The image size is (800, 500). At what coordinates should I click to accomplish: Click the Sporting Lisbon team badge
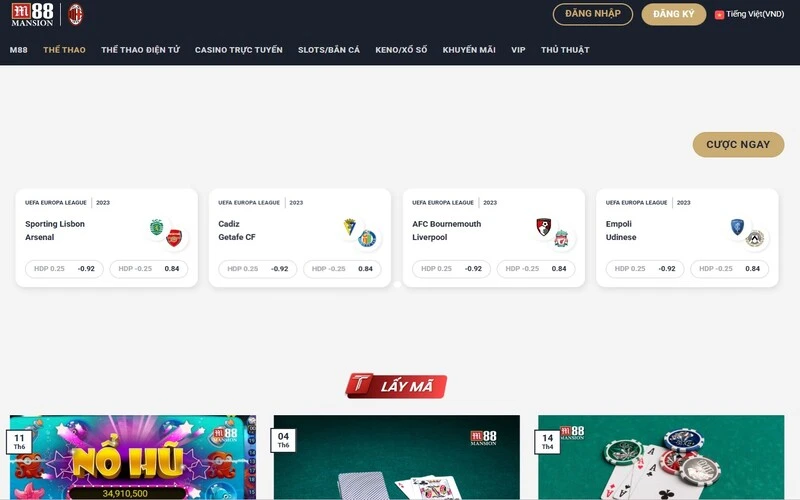coord(157,227)
